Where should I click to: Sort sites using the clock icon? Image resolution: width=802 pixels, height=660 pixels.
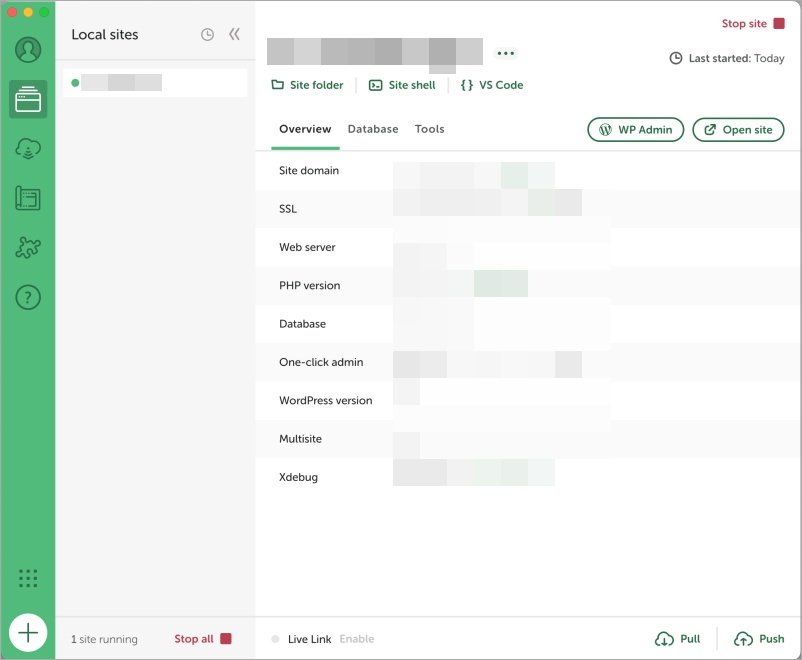click(207, 35)
